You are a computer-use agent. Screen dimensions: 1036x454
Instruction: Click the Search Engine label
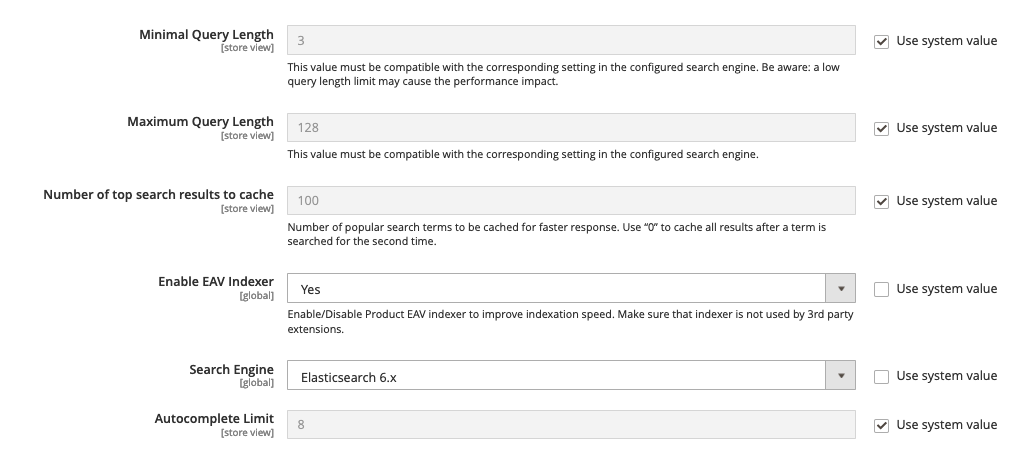[x=231, y=369]
